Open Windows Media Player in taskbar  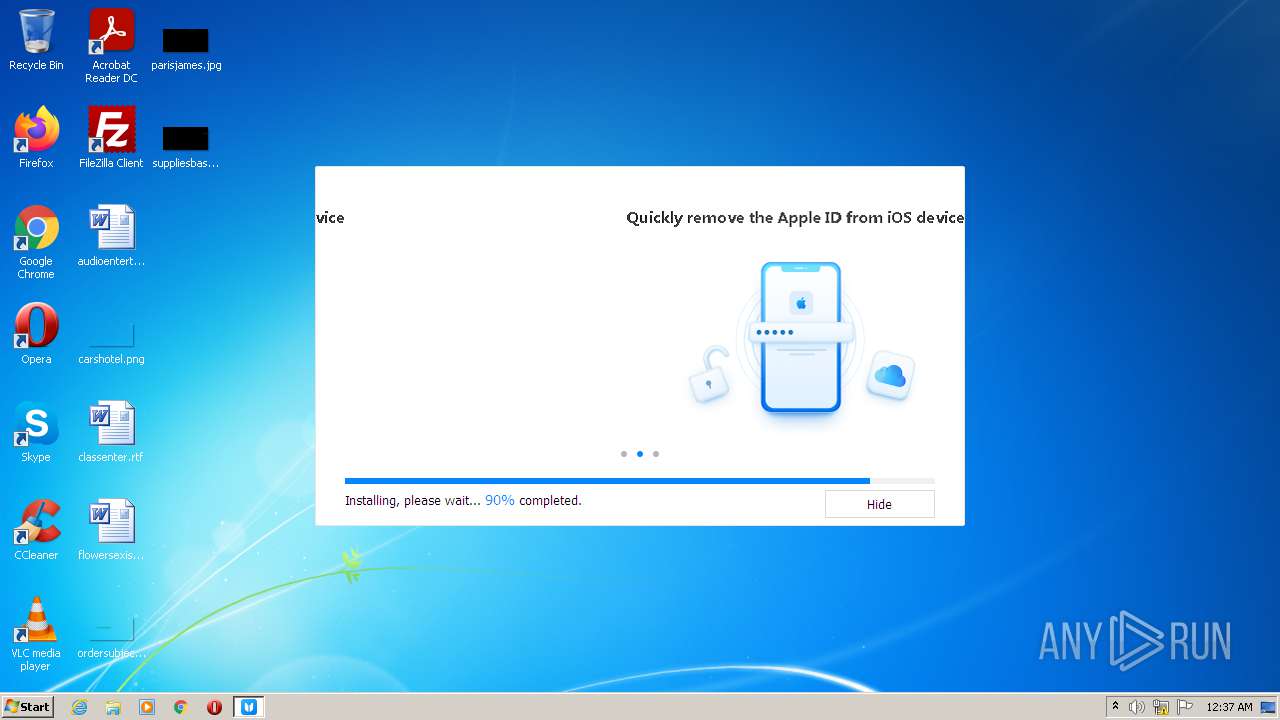[147, 707]
